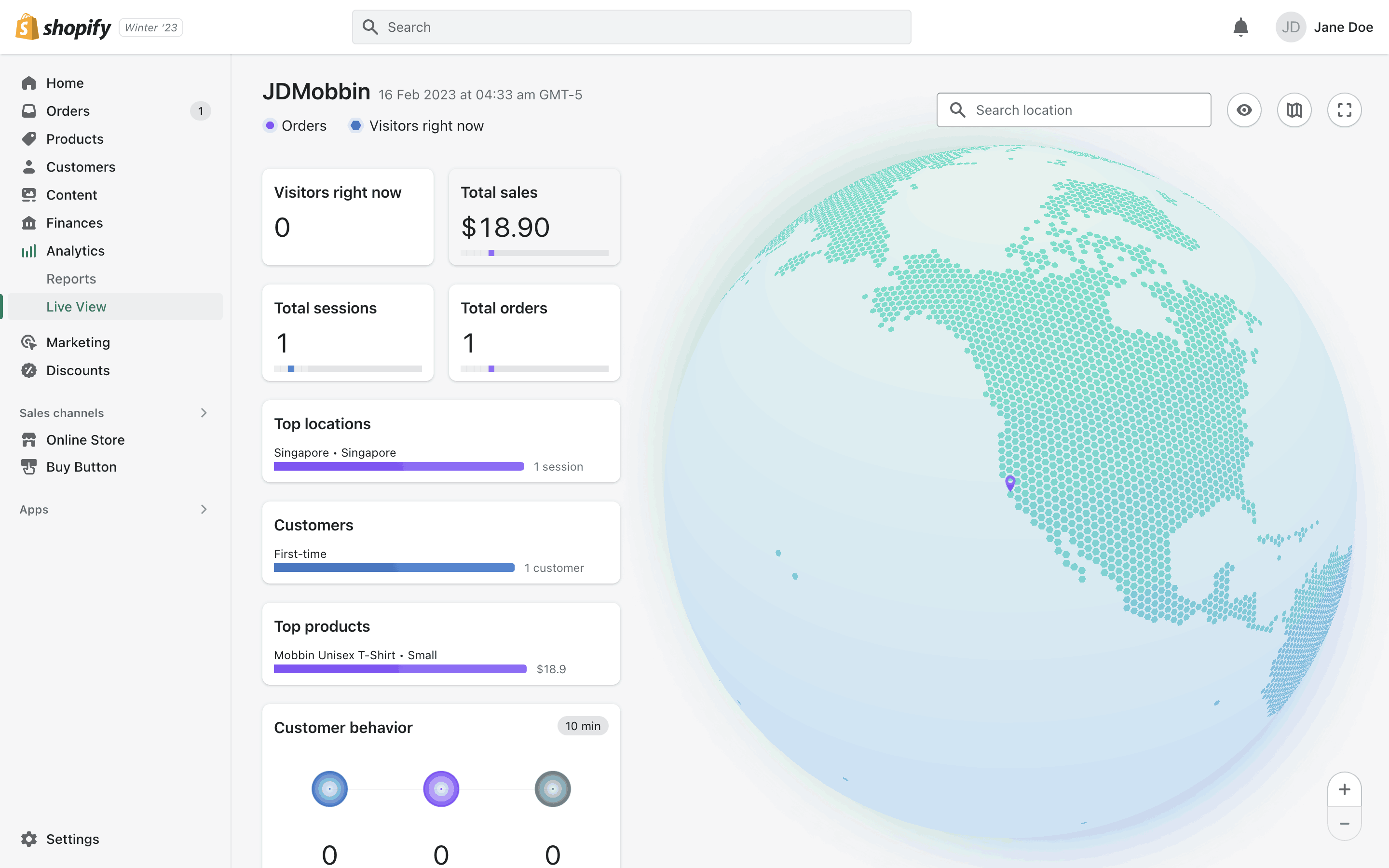Open the Home page from sidebar icon

click(x=29, y=83)
